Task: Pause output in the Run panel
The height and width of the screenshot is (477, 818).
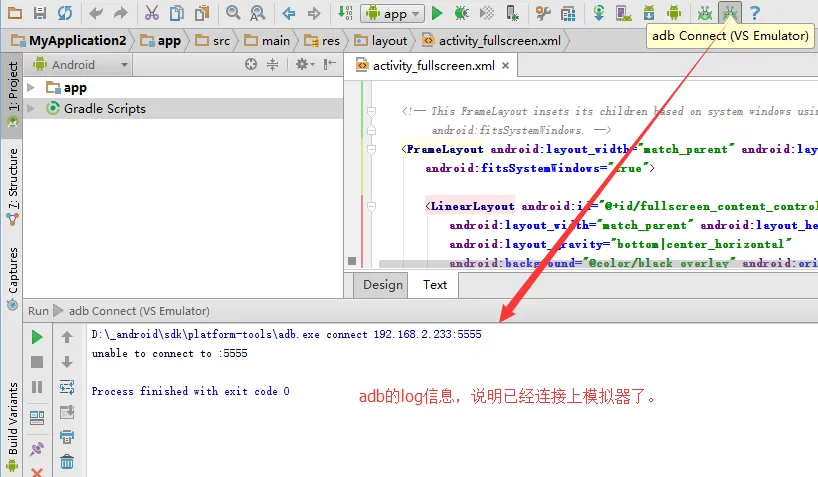Action: click(x=37, y=387)
